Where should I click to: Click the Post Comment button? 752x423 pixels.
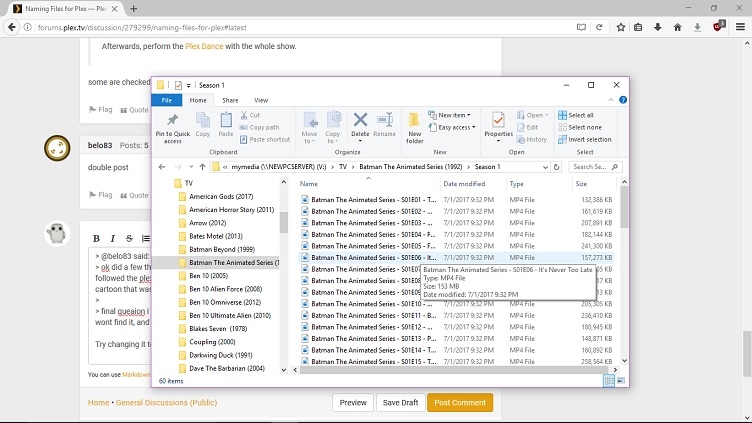point(460,402)
